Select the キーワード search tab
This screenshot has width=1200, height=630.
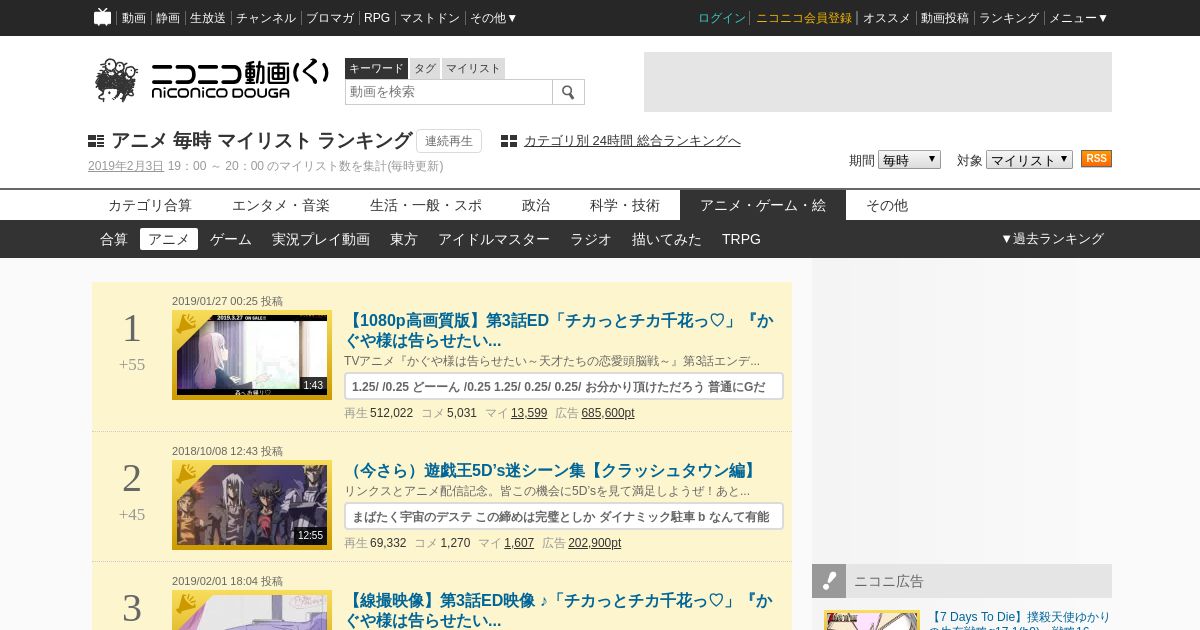pyautogui.click(x=376, y=68)
